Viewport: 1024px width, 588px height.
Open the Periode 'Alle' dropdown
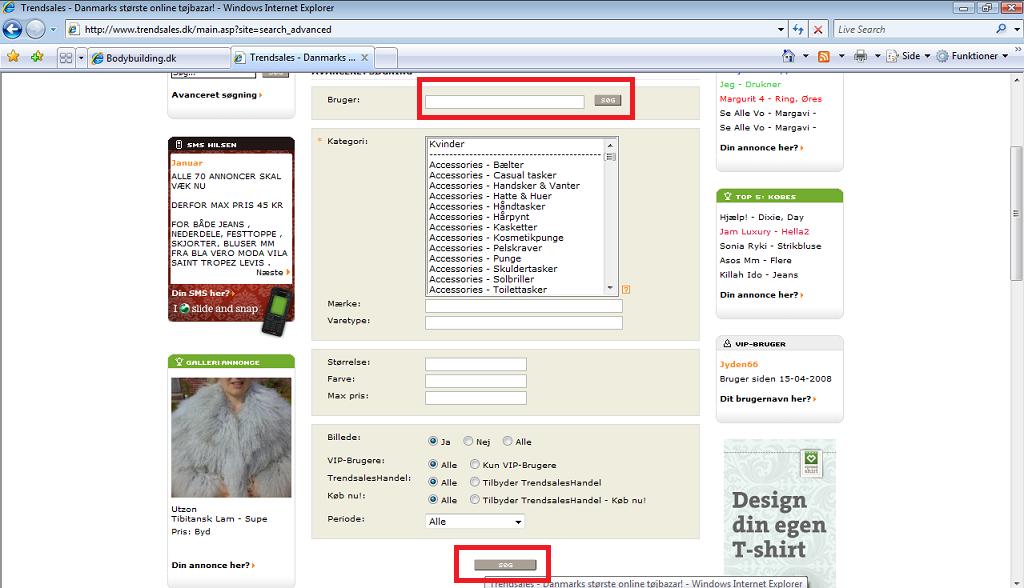click(x=475, y=521)
